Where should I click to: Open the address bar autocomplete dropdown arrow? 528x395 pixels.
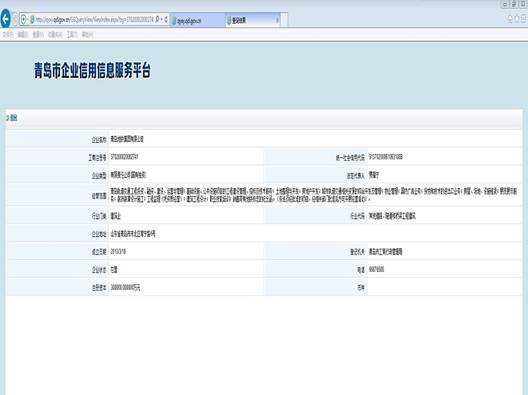tap(161, 20)
